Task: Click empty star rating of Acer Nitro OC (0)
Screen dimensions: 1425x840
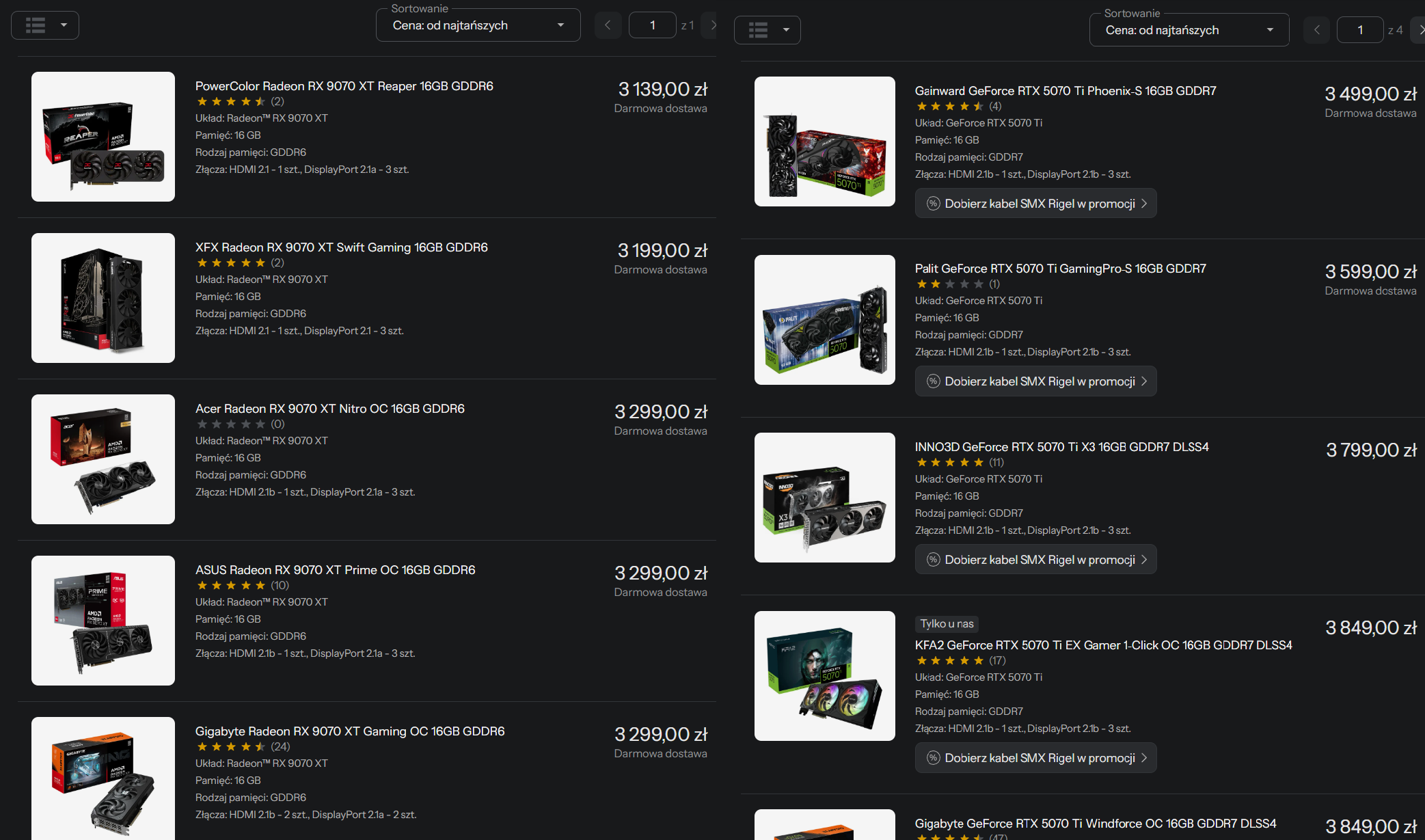Action: 240,424
